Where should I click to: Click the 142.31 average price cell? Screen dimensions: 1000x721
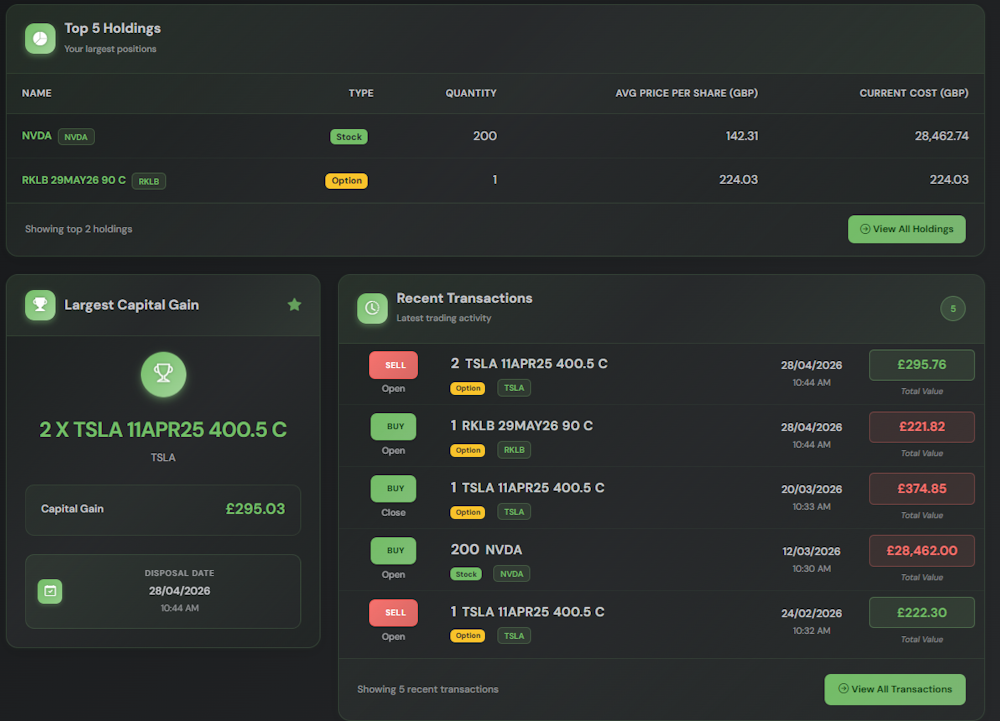coord(742,136)
